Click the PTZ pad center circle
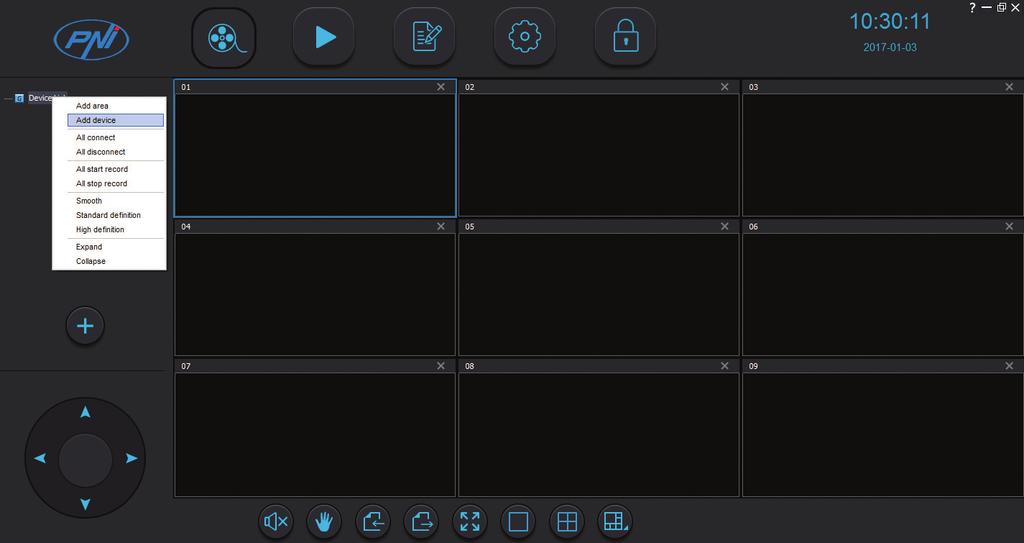 tap(86, 459)
